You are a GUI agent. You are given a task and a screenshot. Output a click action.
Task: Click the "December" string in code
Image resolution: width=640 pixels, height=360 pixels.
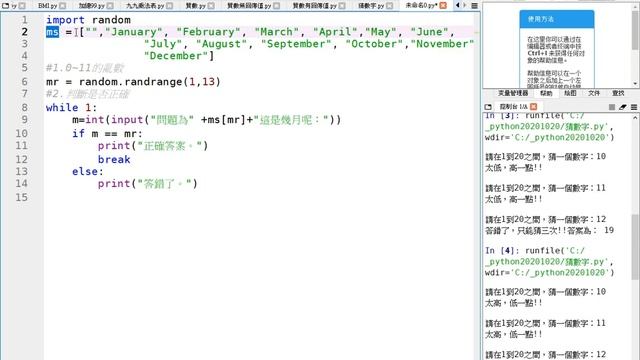click(x=176, y=56)
